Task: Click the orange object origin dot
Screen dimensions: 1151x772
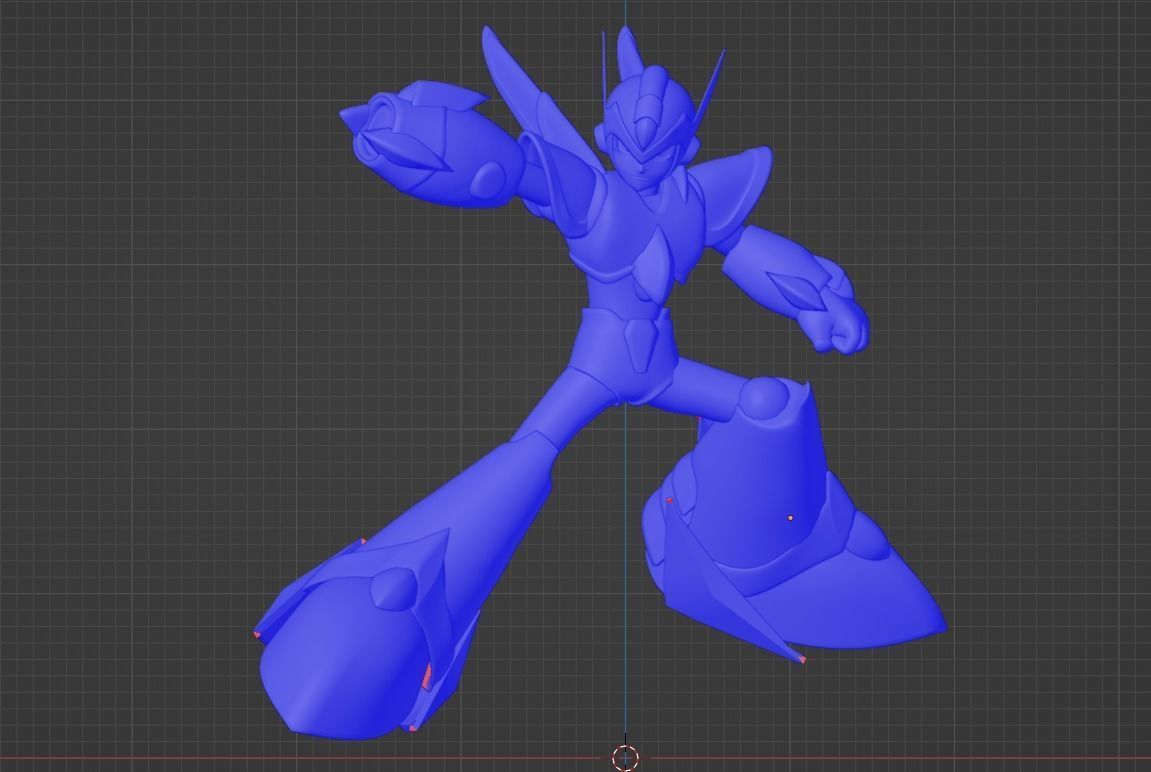Action: 791,518
